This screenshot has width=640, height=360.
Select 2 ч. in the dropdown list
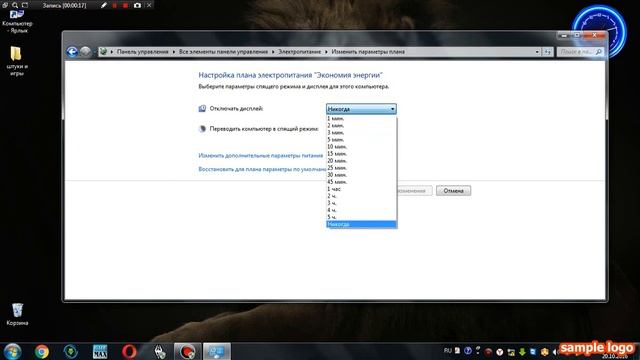pos(361,196)
